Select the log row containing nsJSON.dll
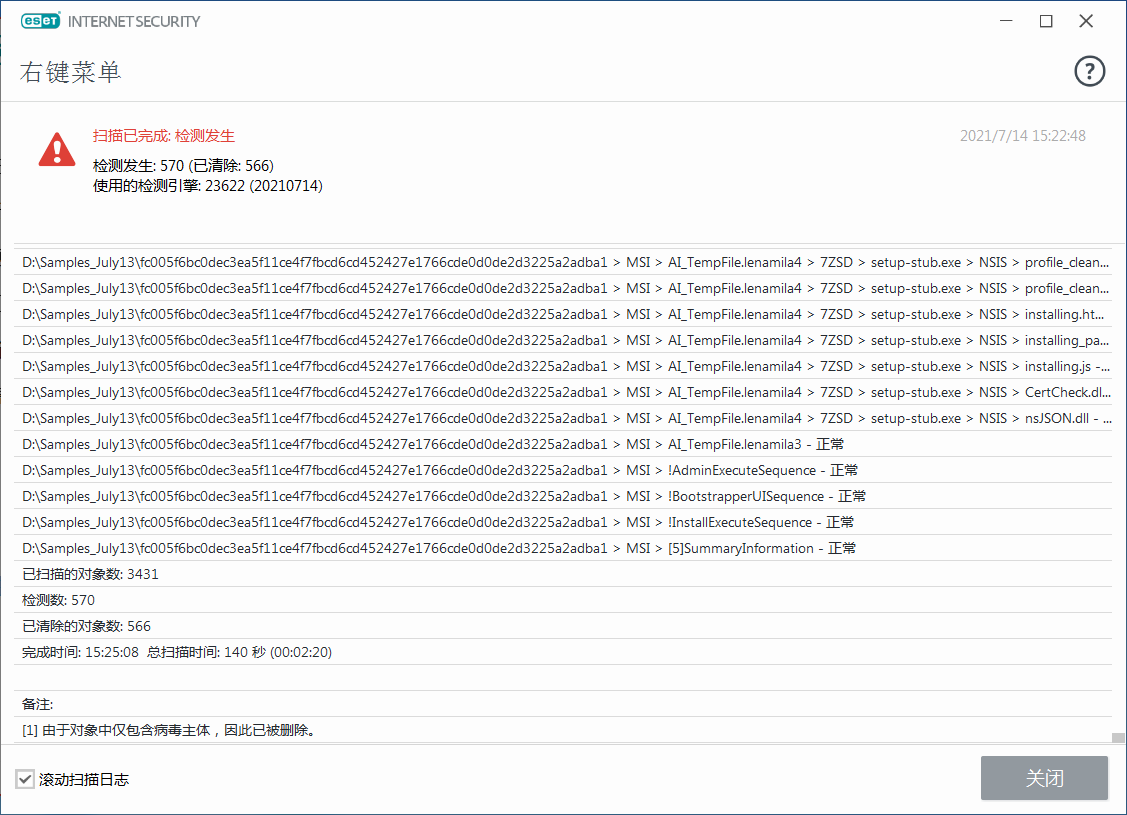 [x=564, y=418]
